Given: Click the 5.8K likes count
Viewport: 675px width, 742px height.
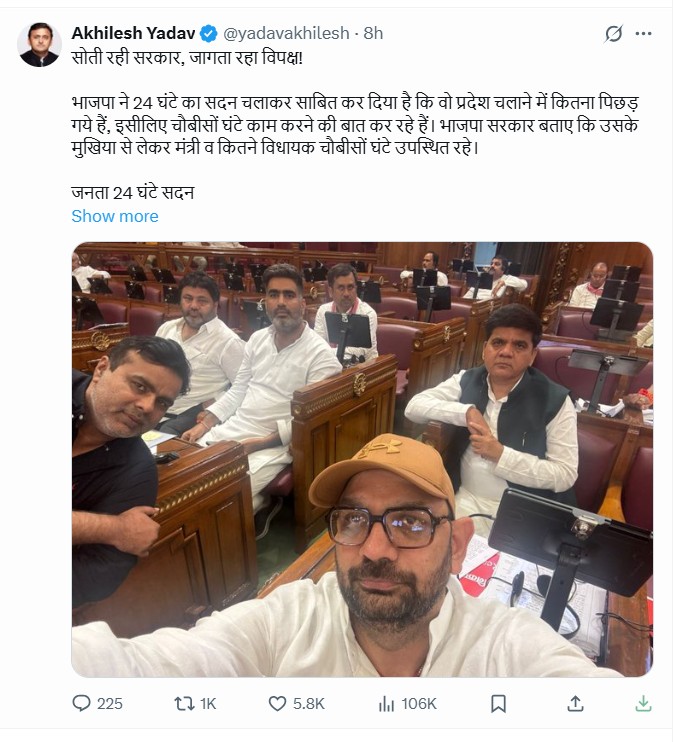Looking at the screenshot, I should (x=309, y=704).
